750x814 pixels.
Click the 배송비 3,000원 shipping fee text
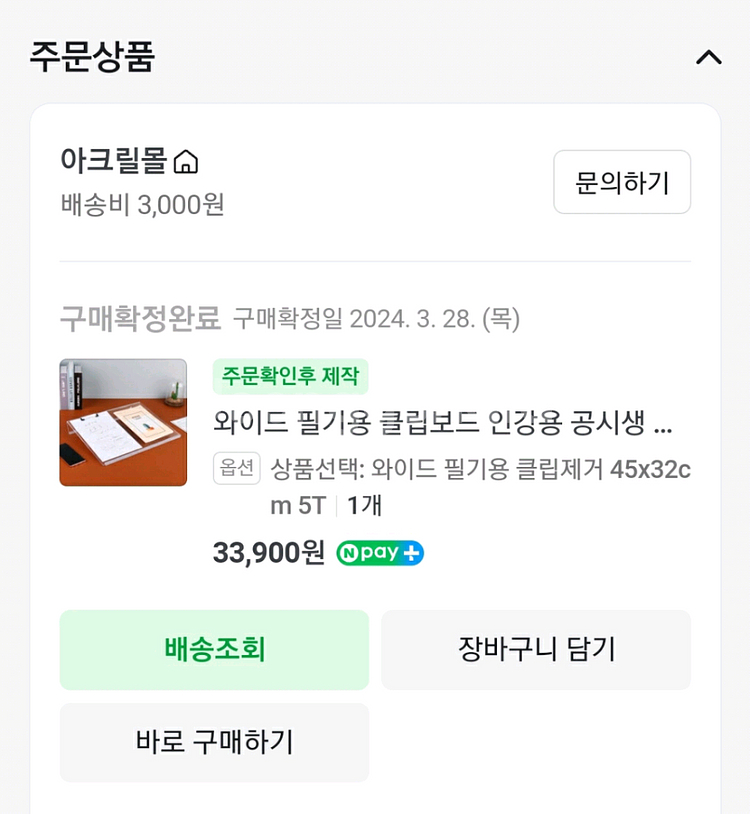[142, 204]
